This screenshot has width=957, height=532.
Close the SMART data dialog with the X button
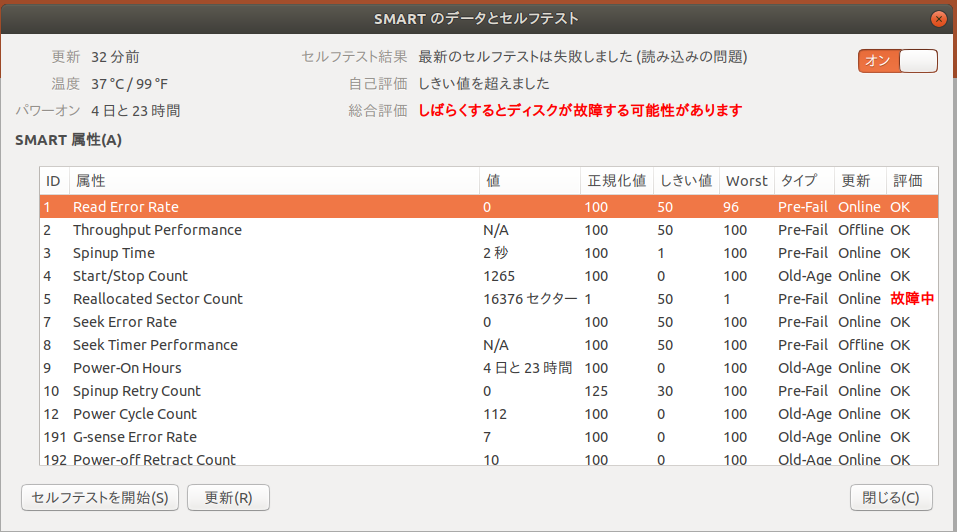click(x=939, y=19)
